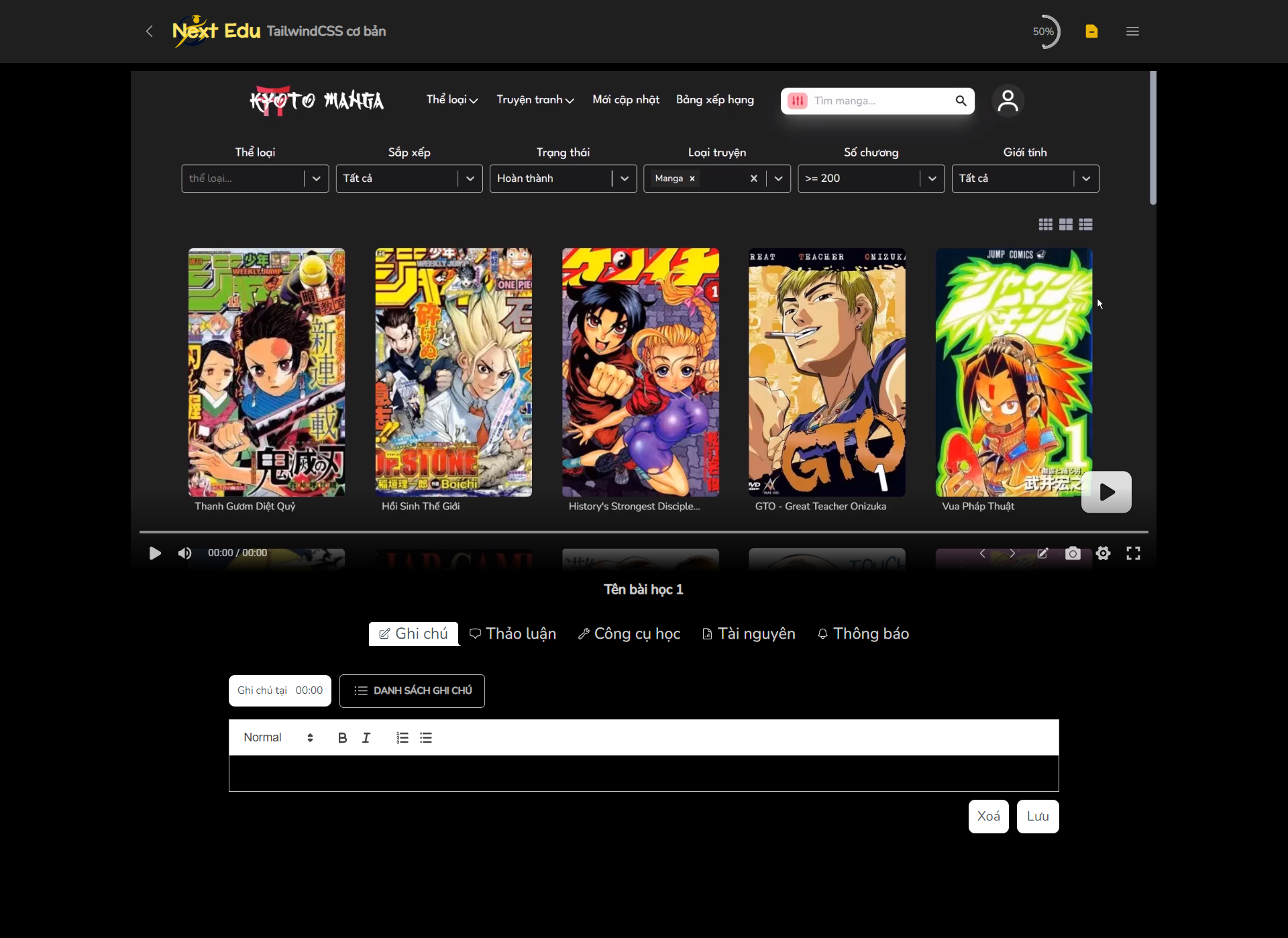Insert a numbered list
The image size is (1288, 938).
click(x=402, y=737)
